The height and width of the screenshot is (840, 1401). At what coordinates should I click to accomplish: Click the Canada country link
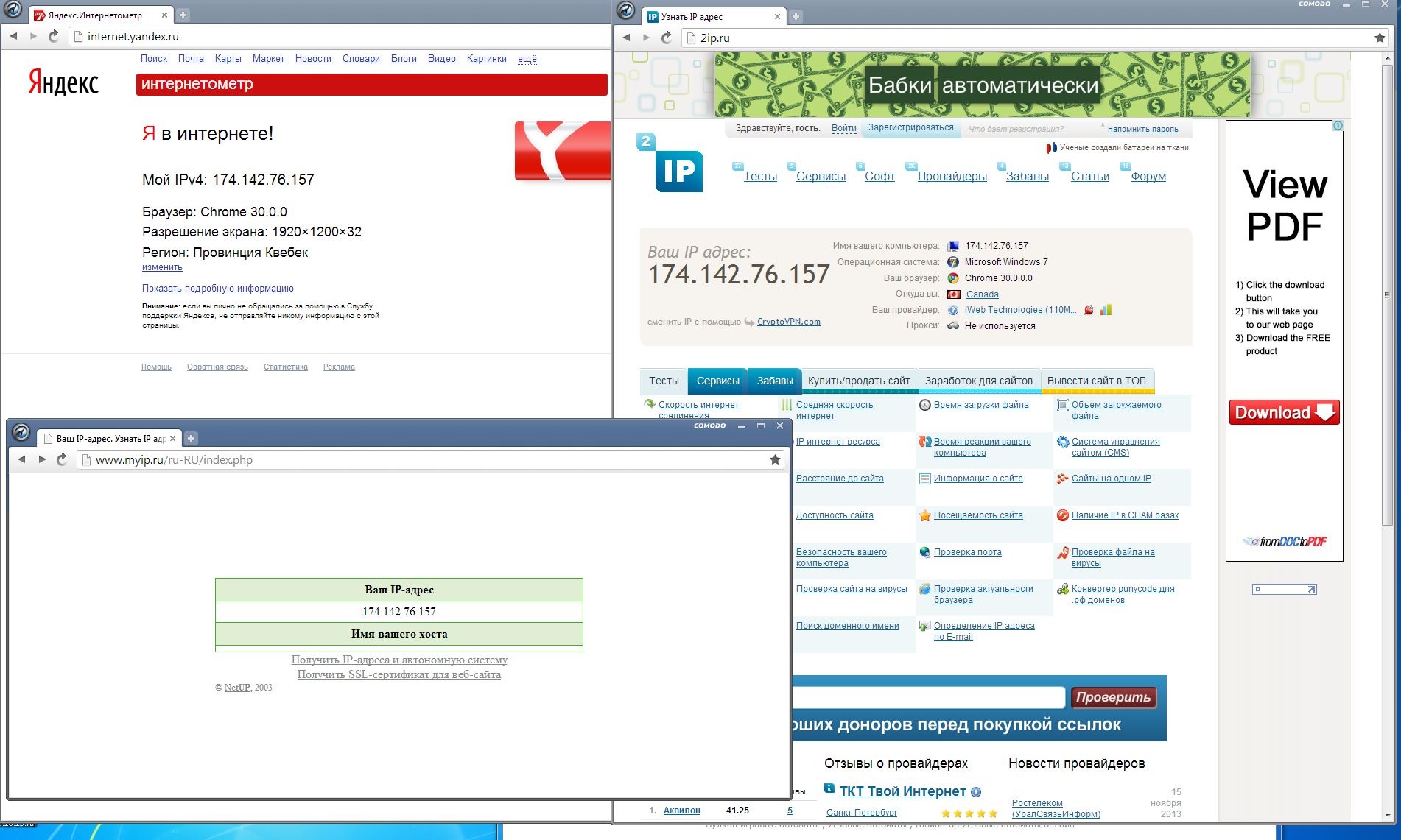(983, 294)
